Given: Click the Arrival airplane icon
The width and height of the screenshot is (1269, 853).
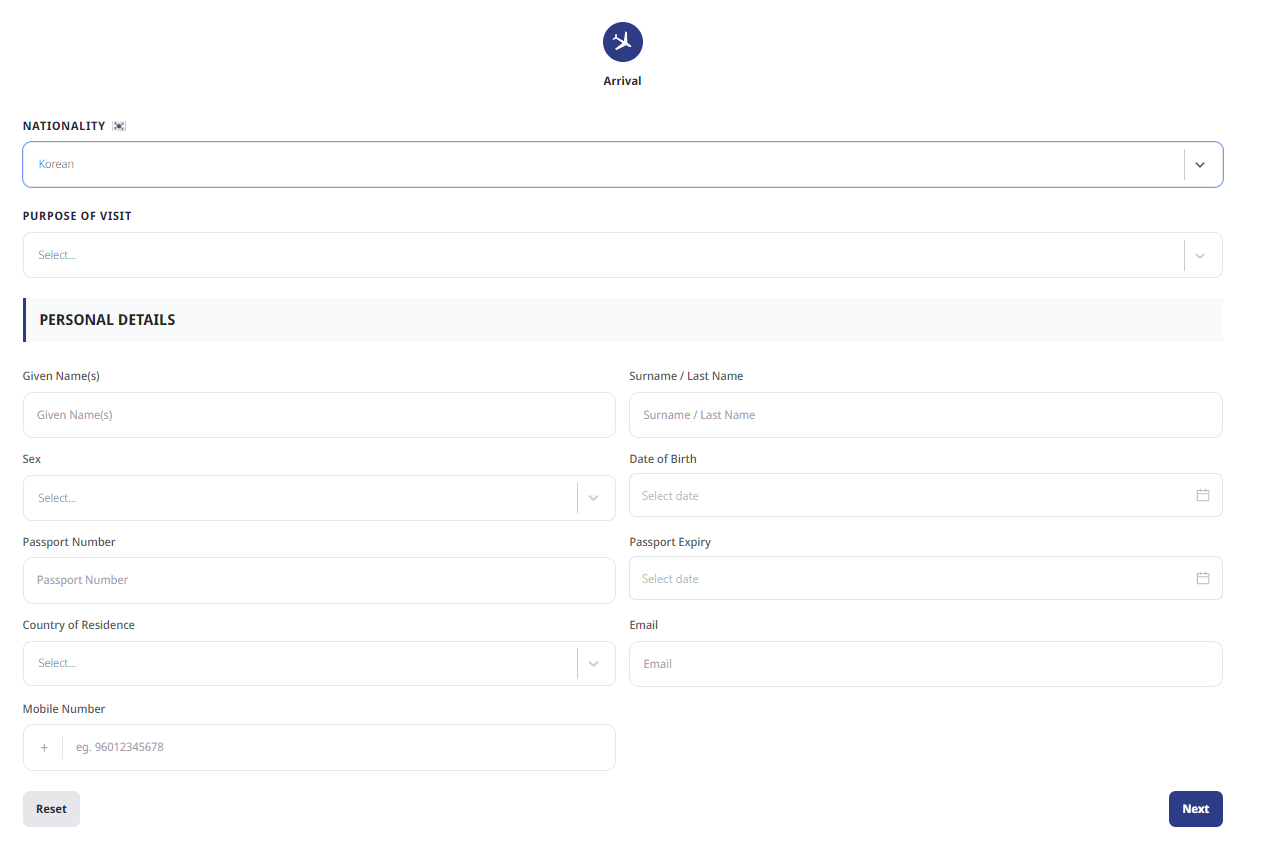Looking at the screenshot, I should [622, 42].
